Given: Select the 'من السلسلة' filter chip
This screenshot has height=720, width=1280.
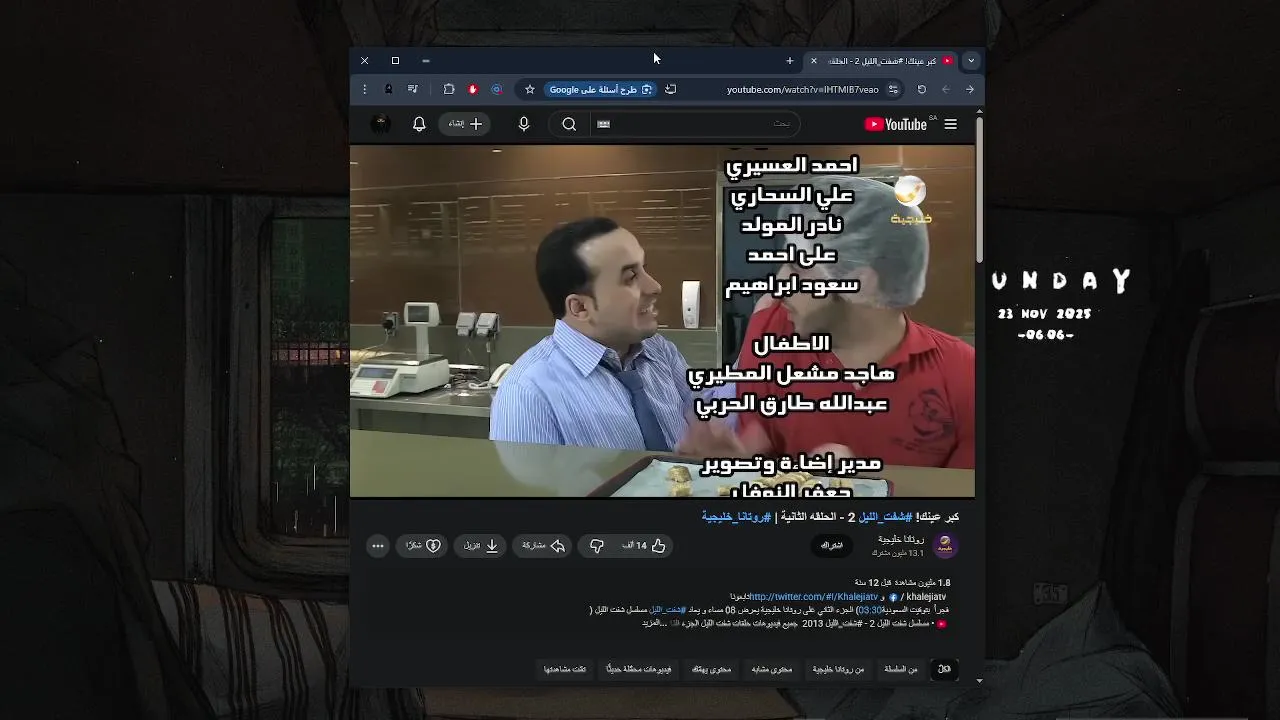Looking at the screenshot, I should (901, 669).
